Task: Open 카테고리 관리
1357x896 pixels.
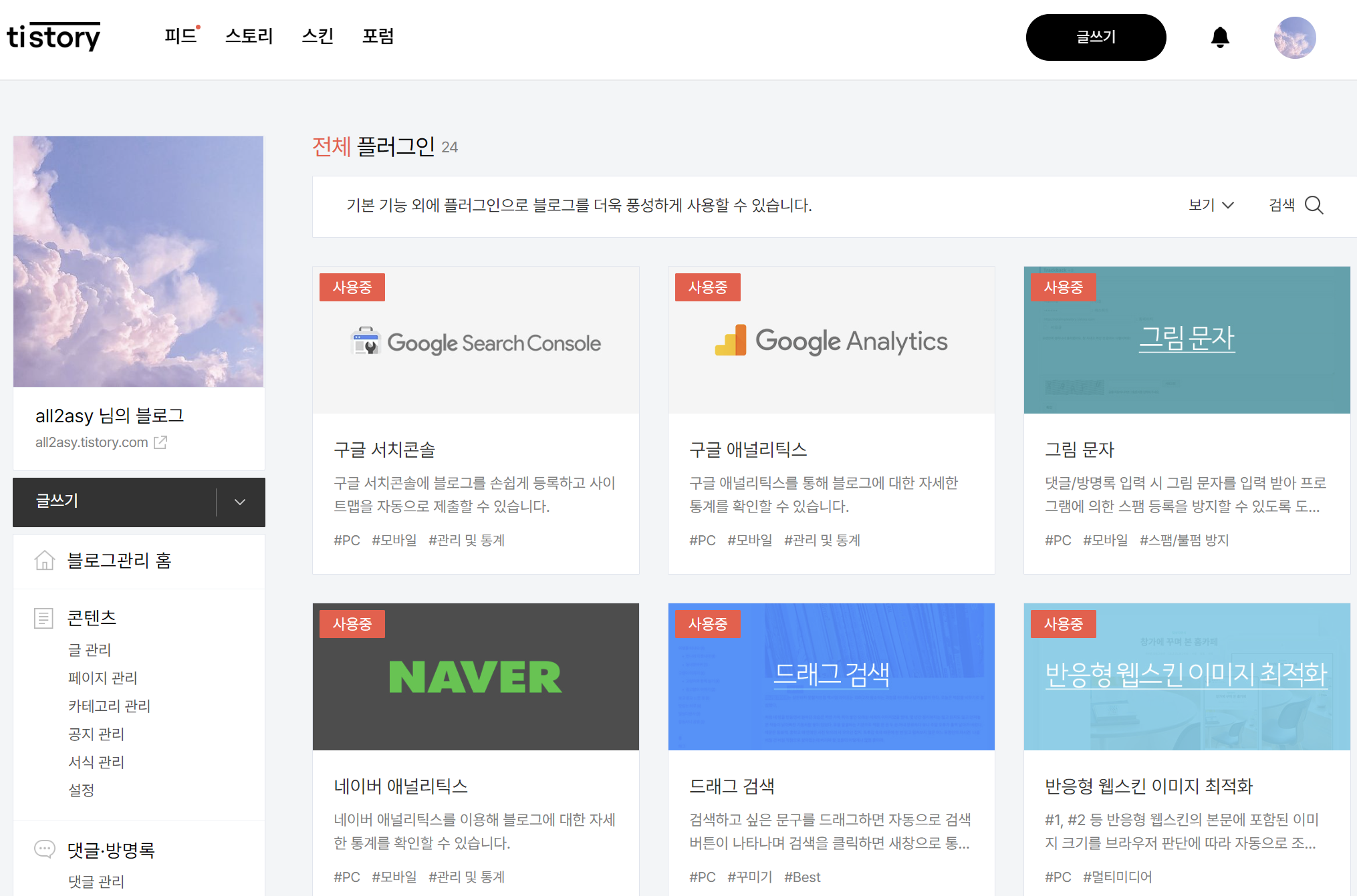Action: point(110,706)
